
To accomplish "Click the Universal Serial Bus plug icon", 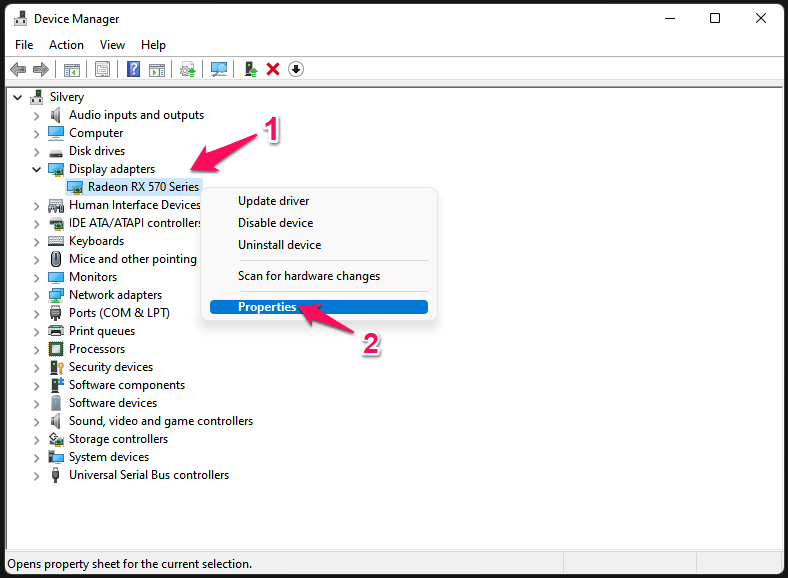I will (x=56, y=475).
